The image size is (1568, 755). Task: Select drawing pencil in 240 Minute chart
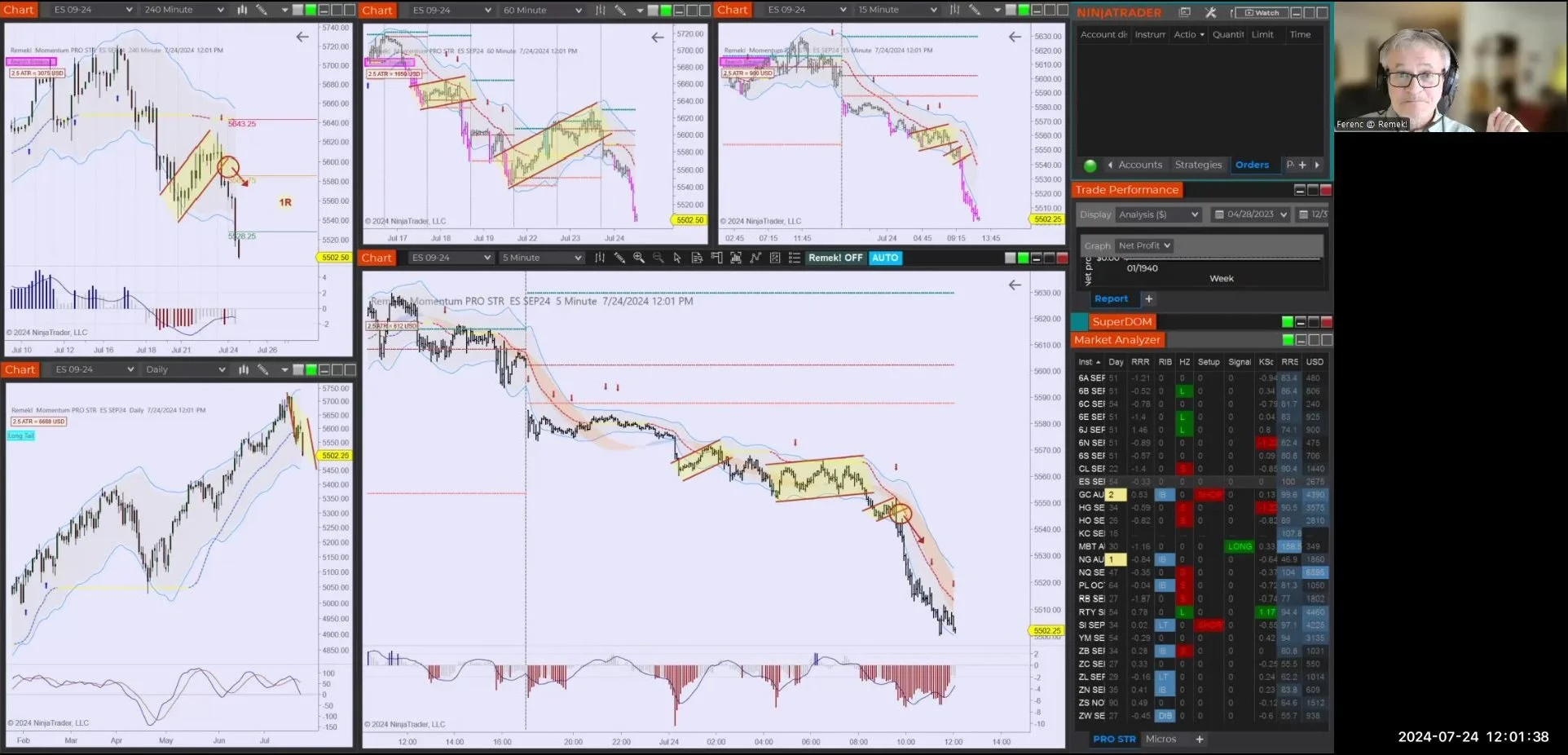pyautogui.click(x=262, y=10)
